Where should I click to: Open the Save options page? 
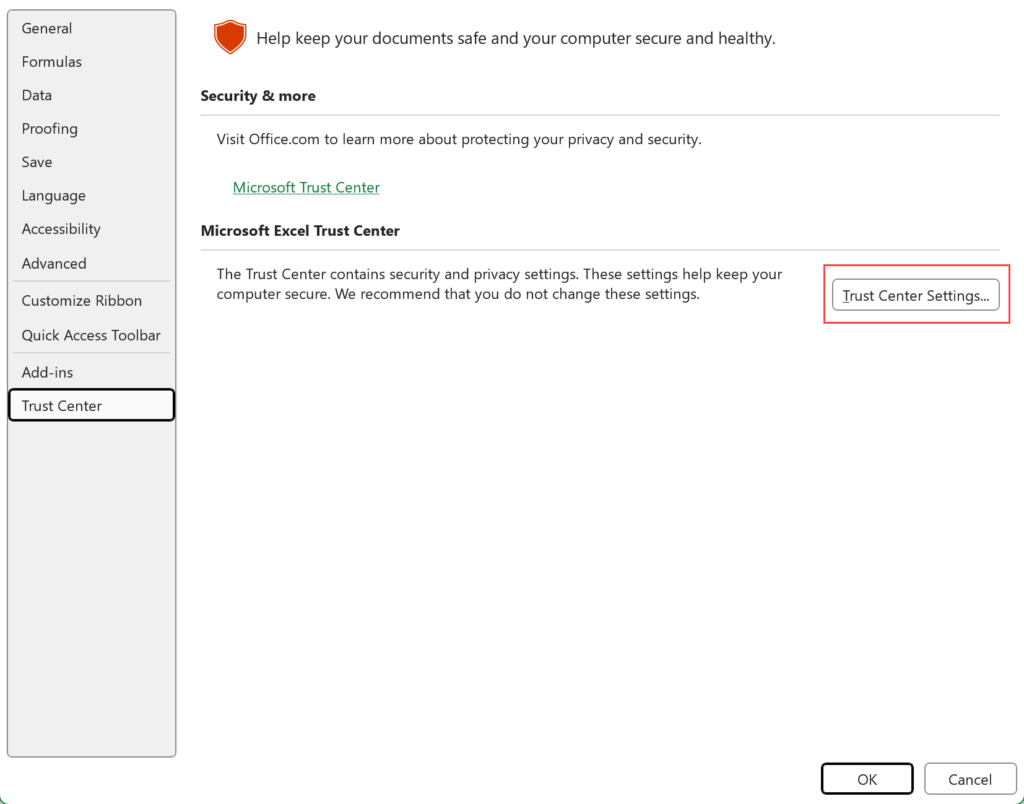[x=36, y=161]
